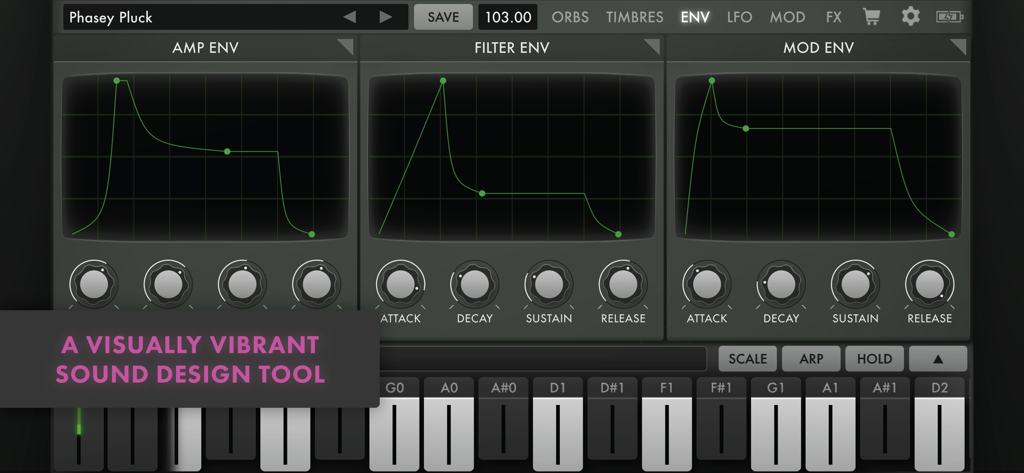The height and width of the screenshot is (473, 1024).
Task: Click Filter Env sustain node
Action: (482, 193)
